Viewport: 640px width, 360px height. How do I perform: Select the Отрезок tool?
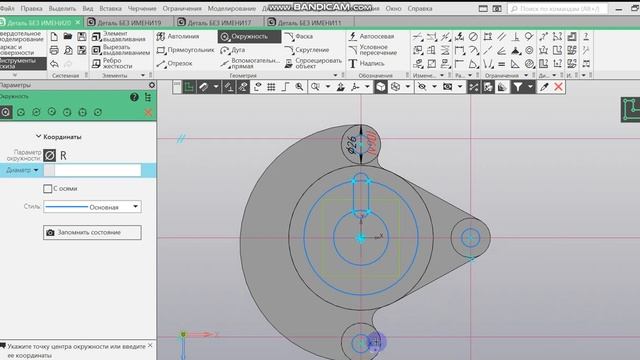click(174, 63)
